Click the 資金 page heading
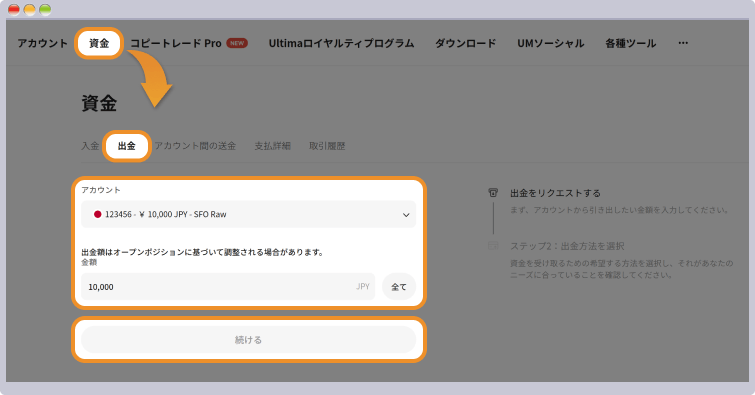 99,103
